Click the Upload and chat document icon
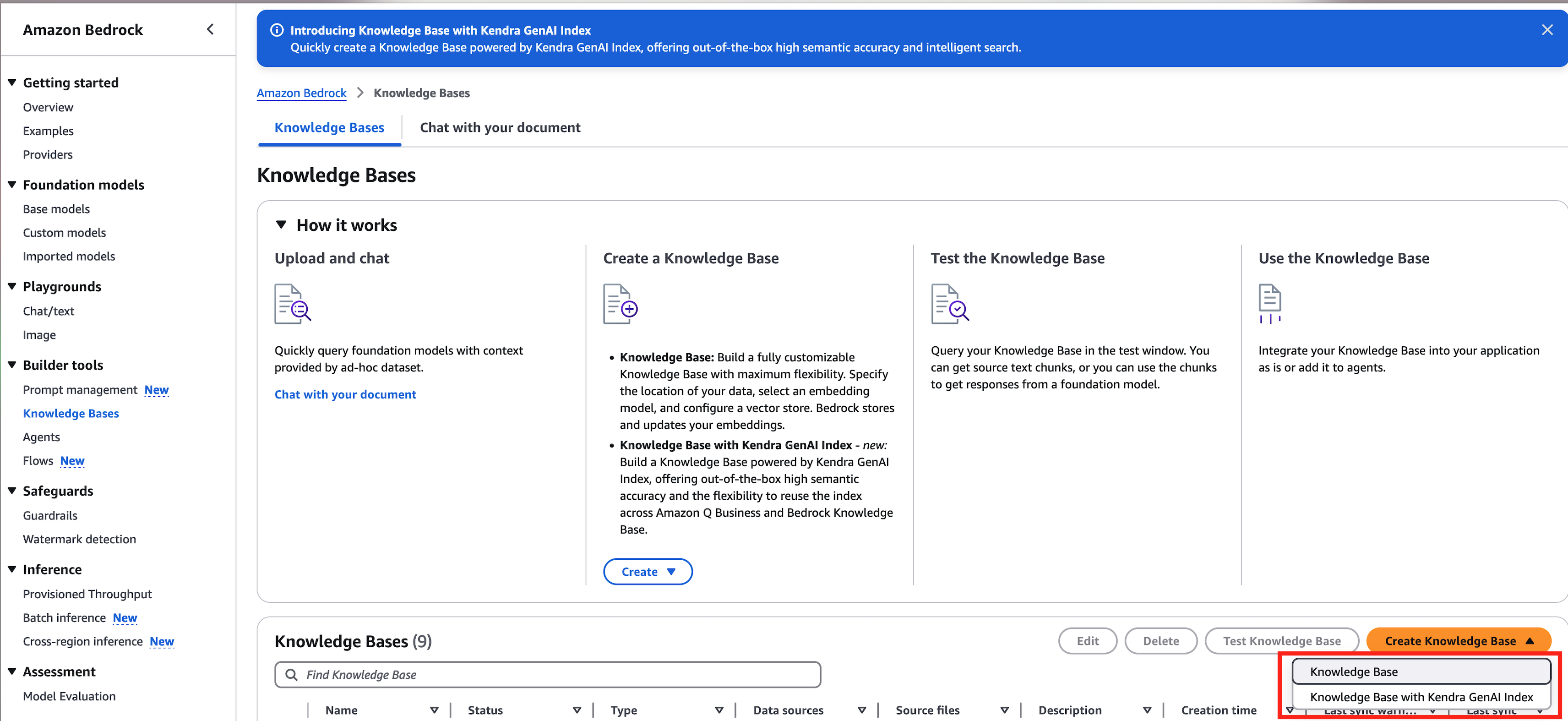 (292, 303)
